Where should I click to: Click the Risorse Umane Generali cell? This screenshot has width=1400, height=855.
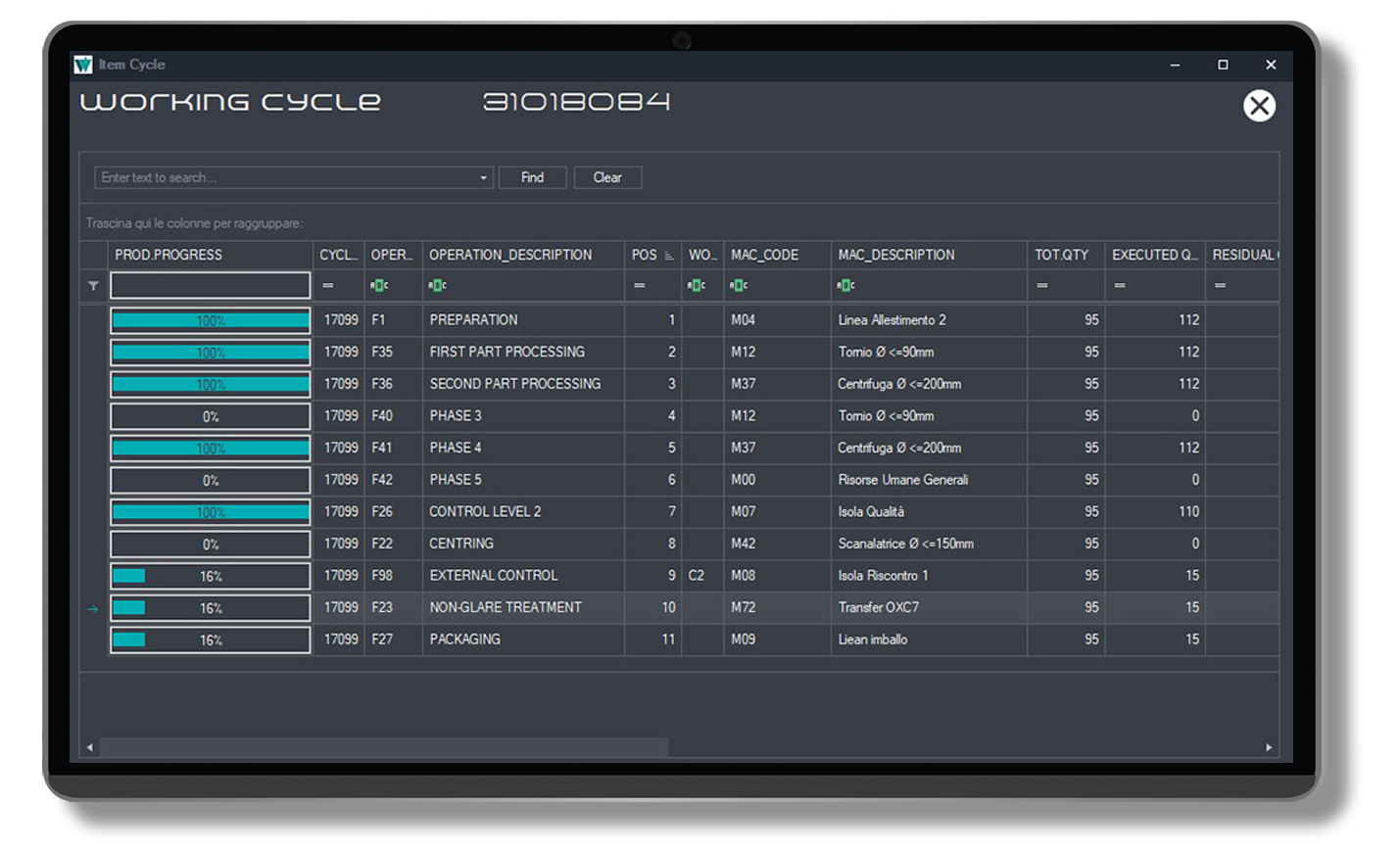point(929,480)
